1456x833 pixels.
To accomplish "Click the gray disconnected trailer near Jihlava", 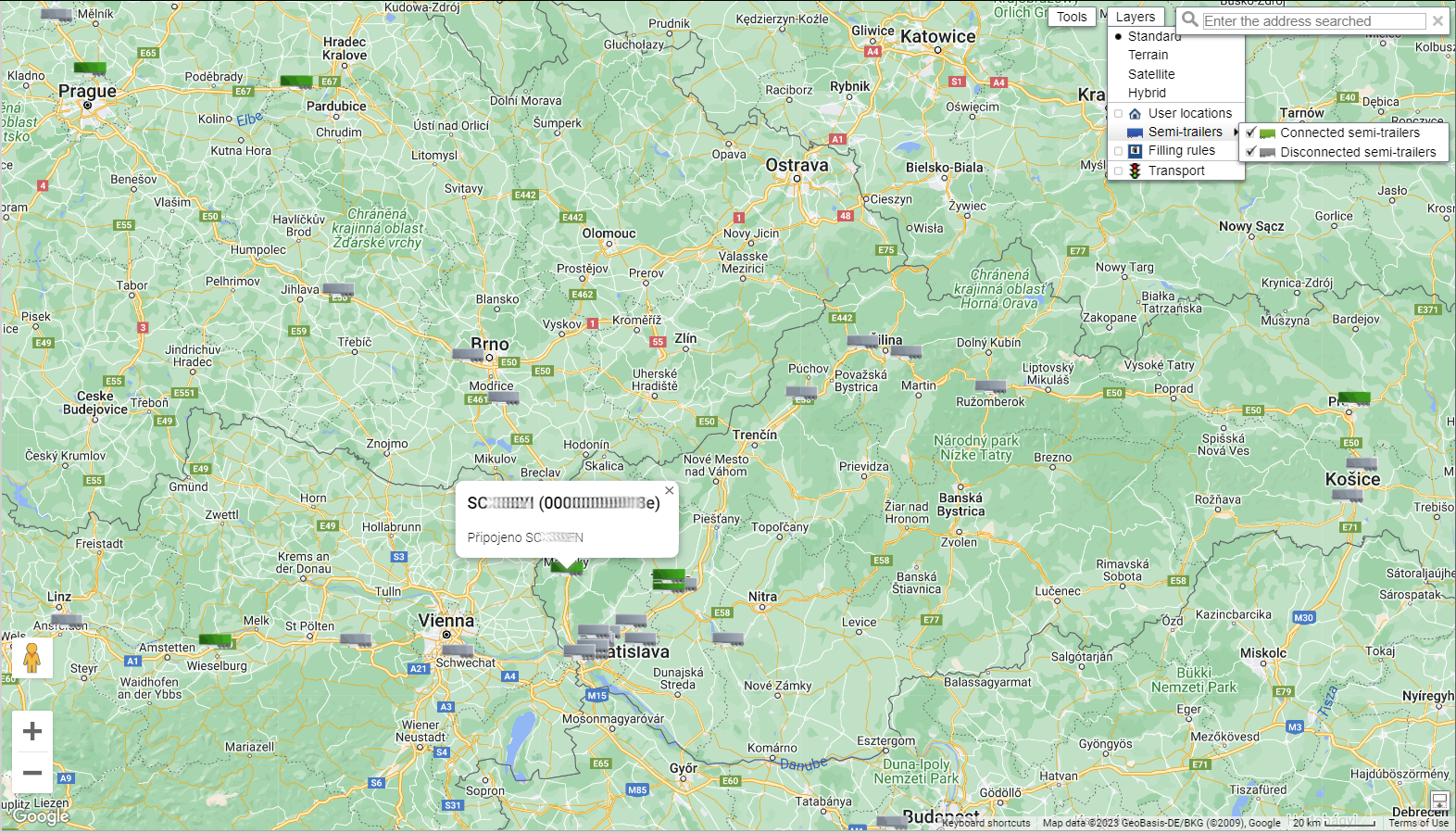I will click(338, 290).
